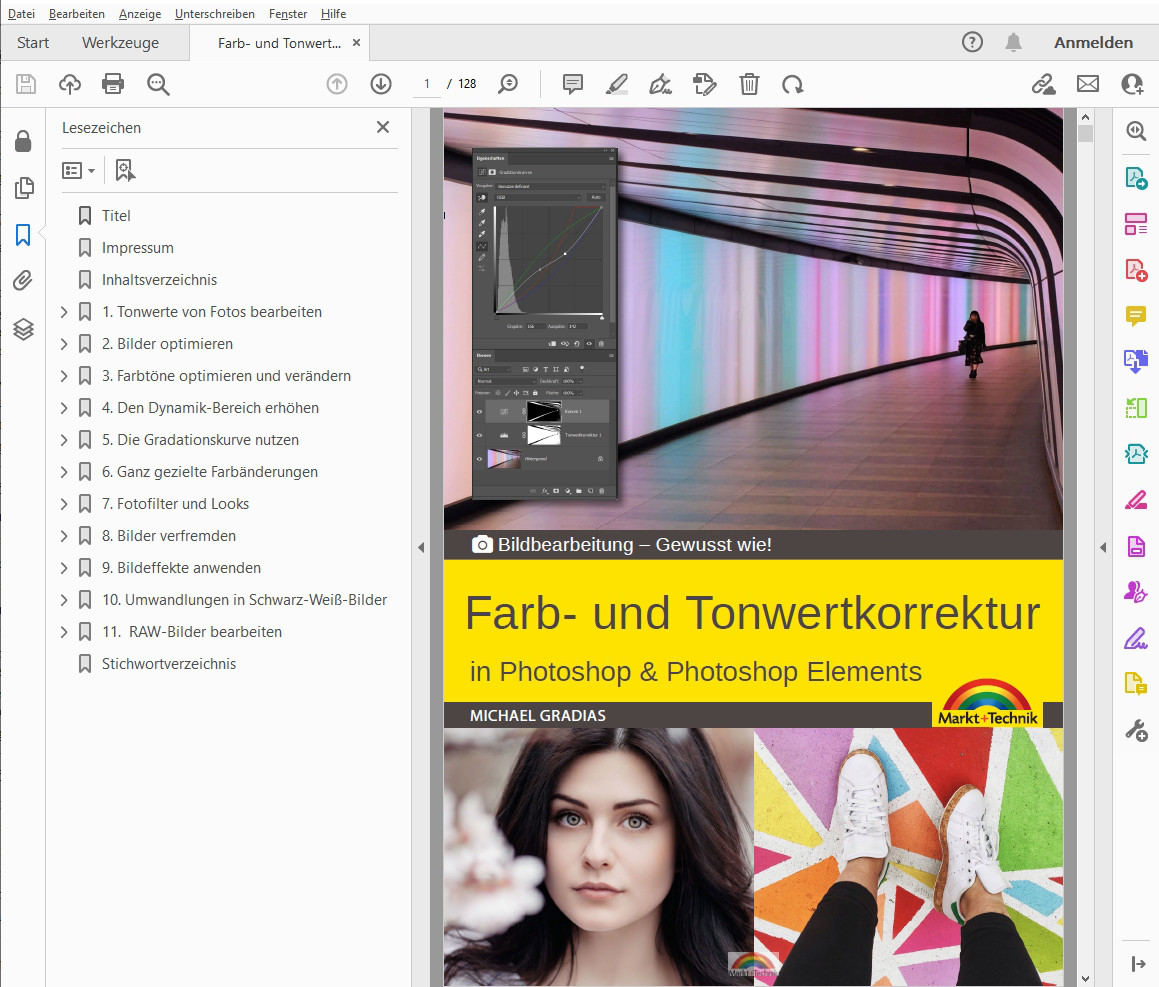Show page thumbnails panel

24,188
